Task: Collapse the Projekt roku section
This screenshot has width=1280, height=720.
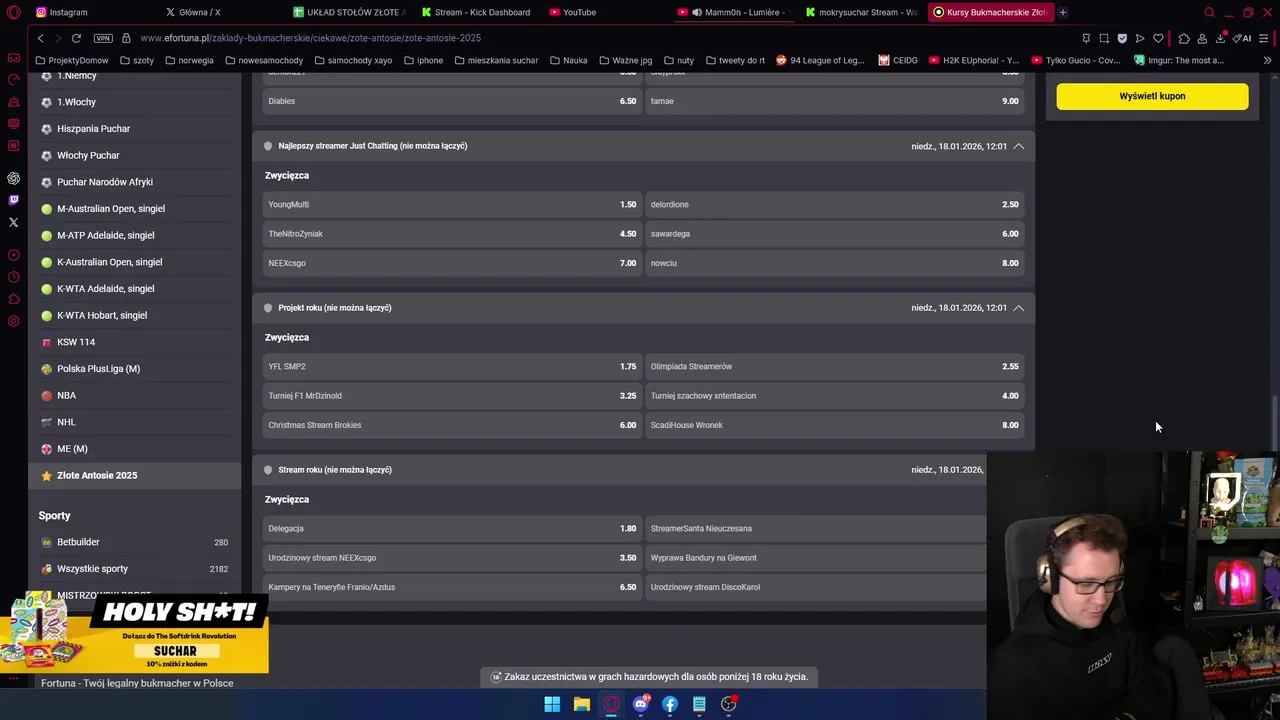Action: pos(1018,308)
